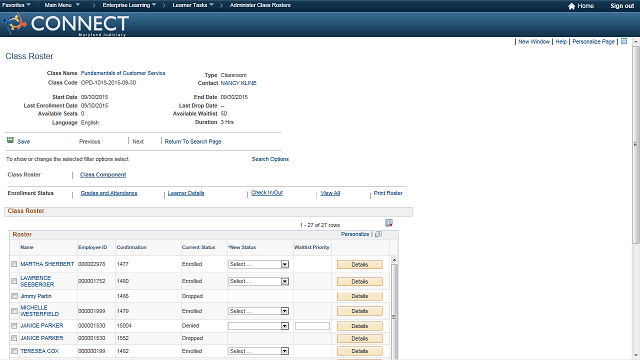The width and height of the screenshot is (640, 360).
Task: Open the Class Component tab
Action: (103, 175)
